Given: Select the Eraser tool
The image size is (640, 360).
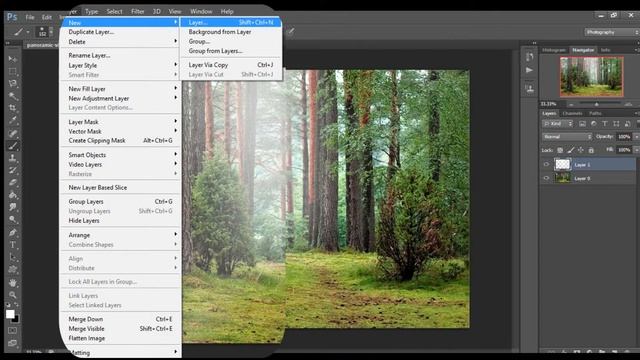Looking at the screenshot, I should [x=13, y=182].
